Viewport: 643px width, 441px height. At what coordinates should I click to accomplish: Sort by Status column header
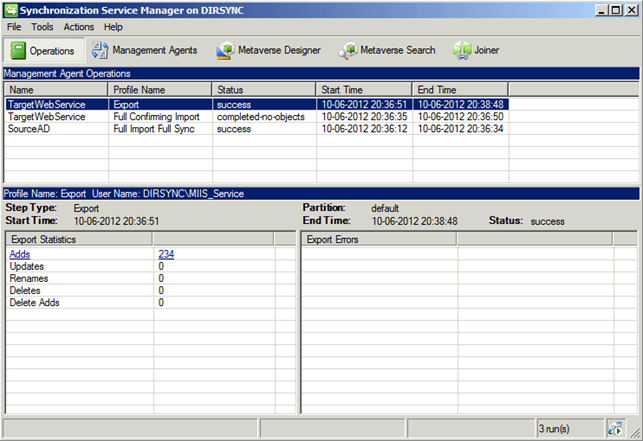(264, 89)
